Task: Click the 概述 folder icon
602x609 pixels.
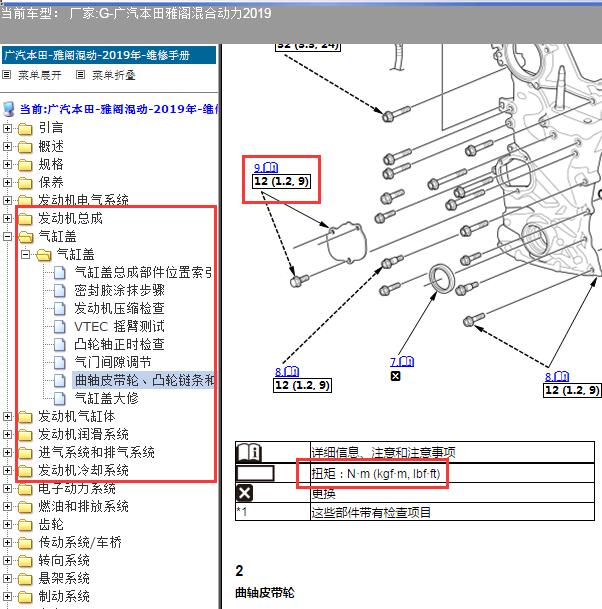Action: pyautogui.click(x=25, y=147)
